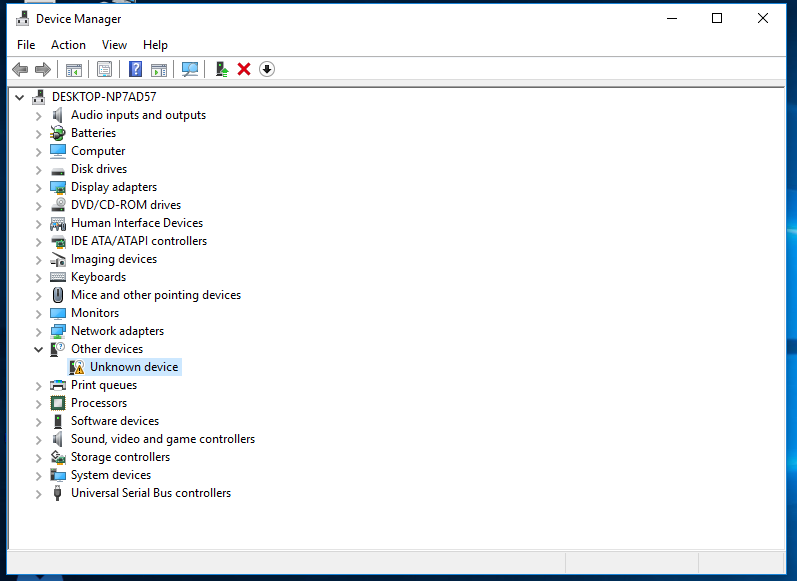This screenshot has height=581, width=797.
Task: Click the Device Manager title bar icon
Action: click(22, 19)
